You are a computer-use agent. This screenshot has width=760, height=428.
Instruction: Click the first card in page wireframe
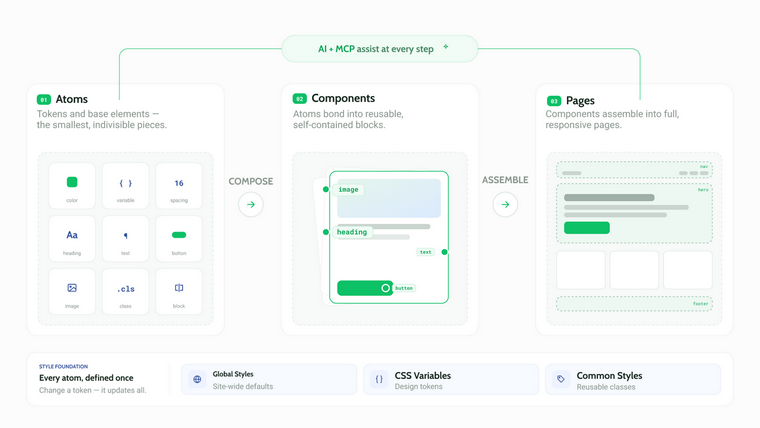pyautogui.click(x=581, y=270)
